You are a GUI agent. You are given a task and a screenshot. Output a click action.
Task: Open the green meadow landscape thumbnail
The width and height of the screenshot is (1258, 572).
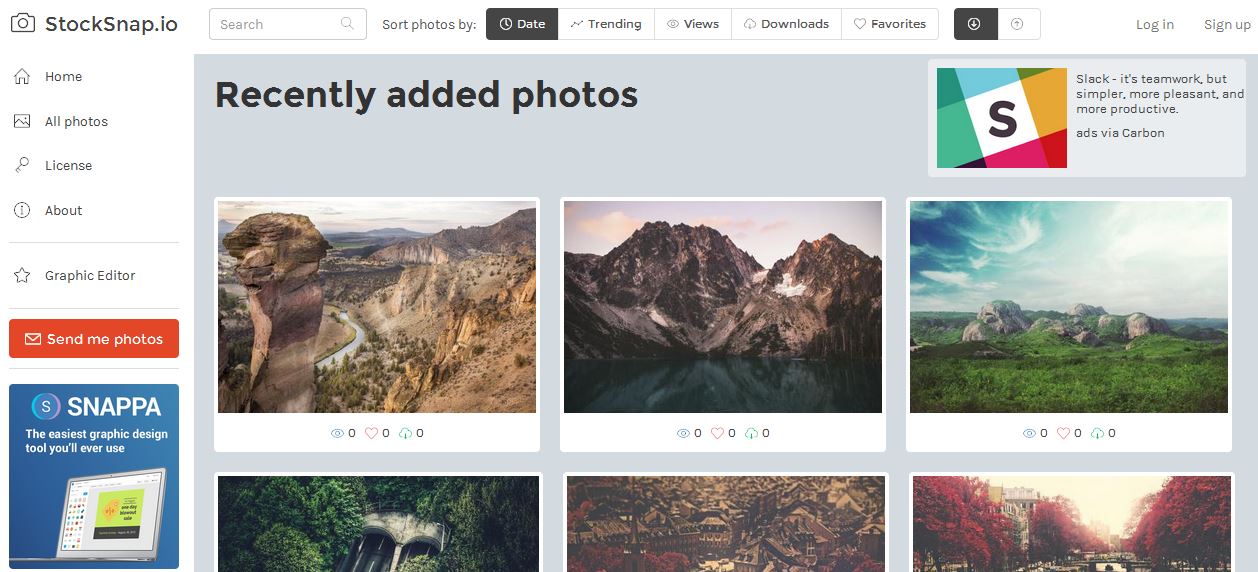coord(1068,307)
